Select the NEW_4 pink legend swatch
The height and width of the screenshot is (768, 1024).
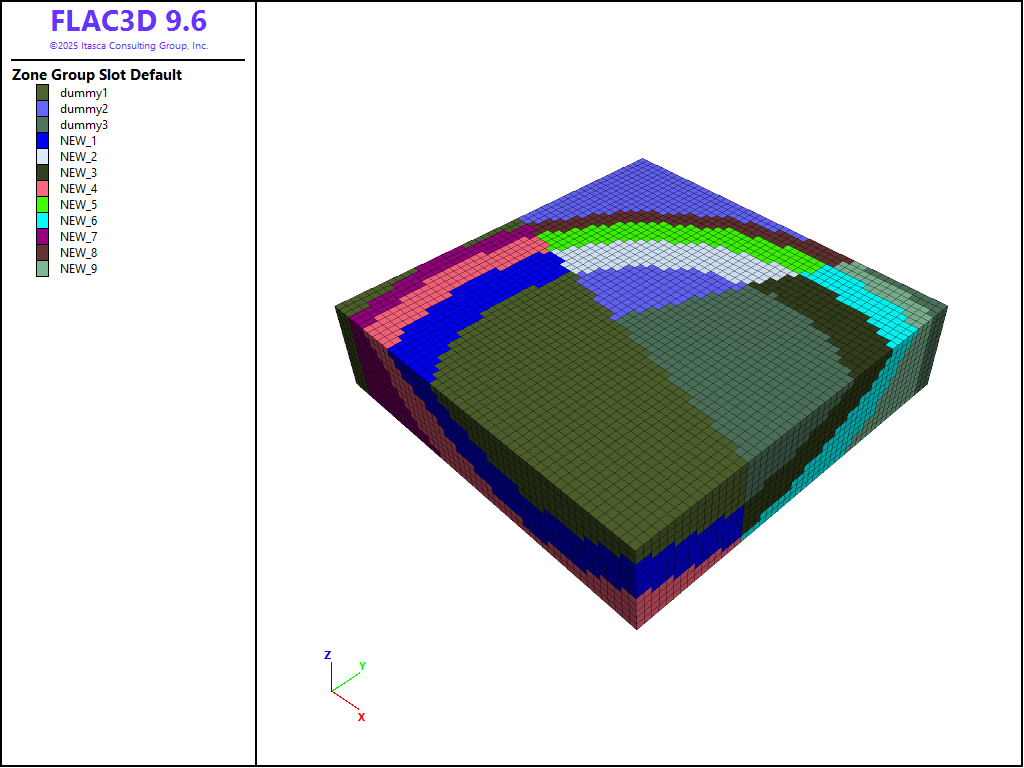(x=43, y=189)
